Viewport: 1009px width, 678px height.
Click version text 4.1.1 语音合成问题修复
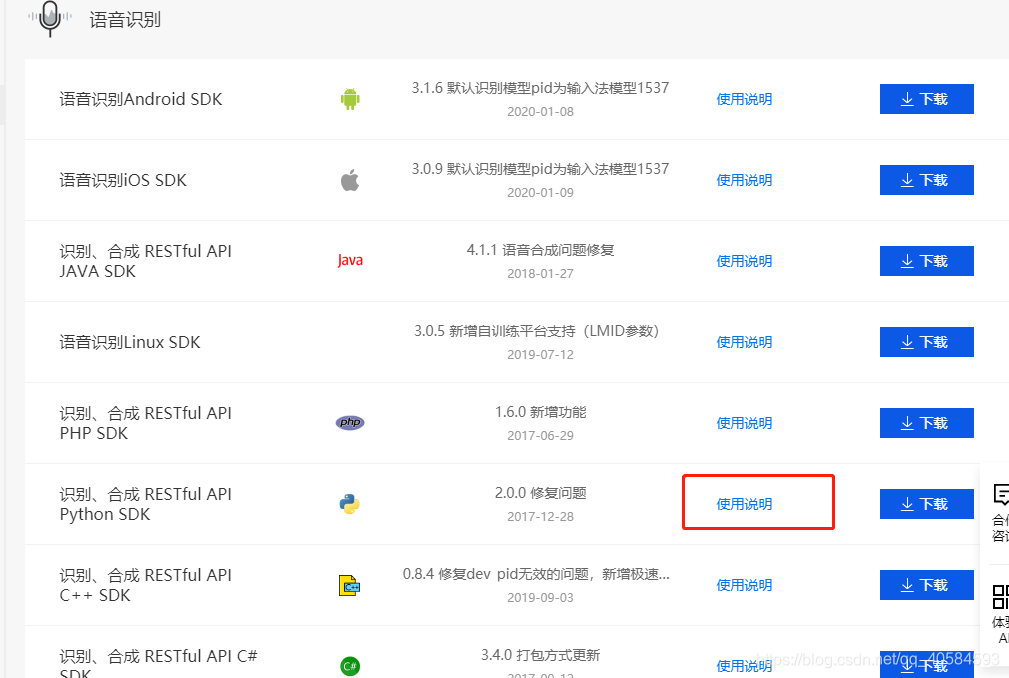pos(541,250)
